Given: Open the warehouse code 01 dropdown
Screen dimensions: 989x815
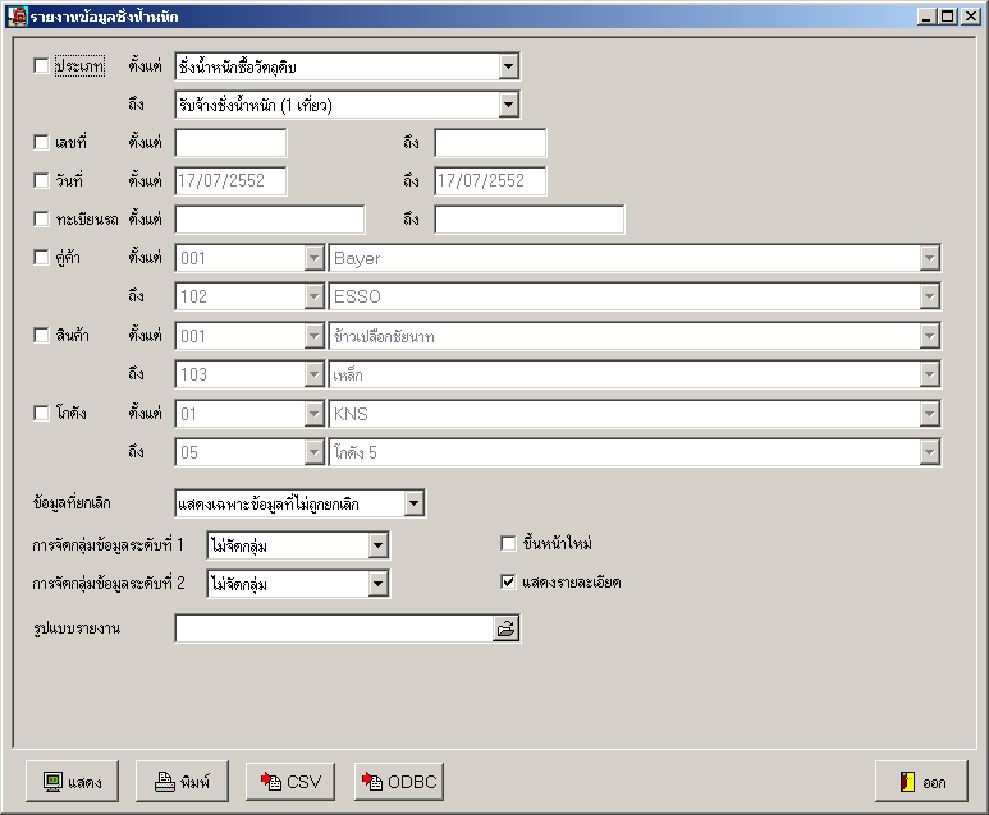Looking at the screenshot, I should [314, 414].
